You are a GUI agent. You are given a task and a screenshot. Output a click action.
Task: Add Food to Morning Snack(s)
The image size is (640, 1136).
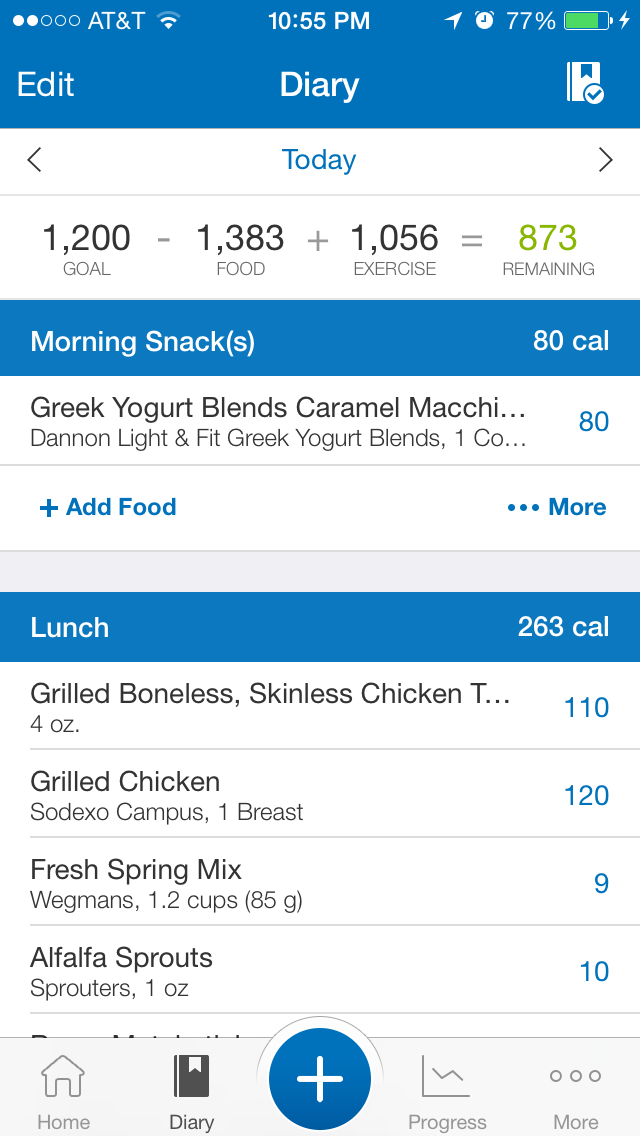click(x=108, y=507)
